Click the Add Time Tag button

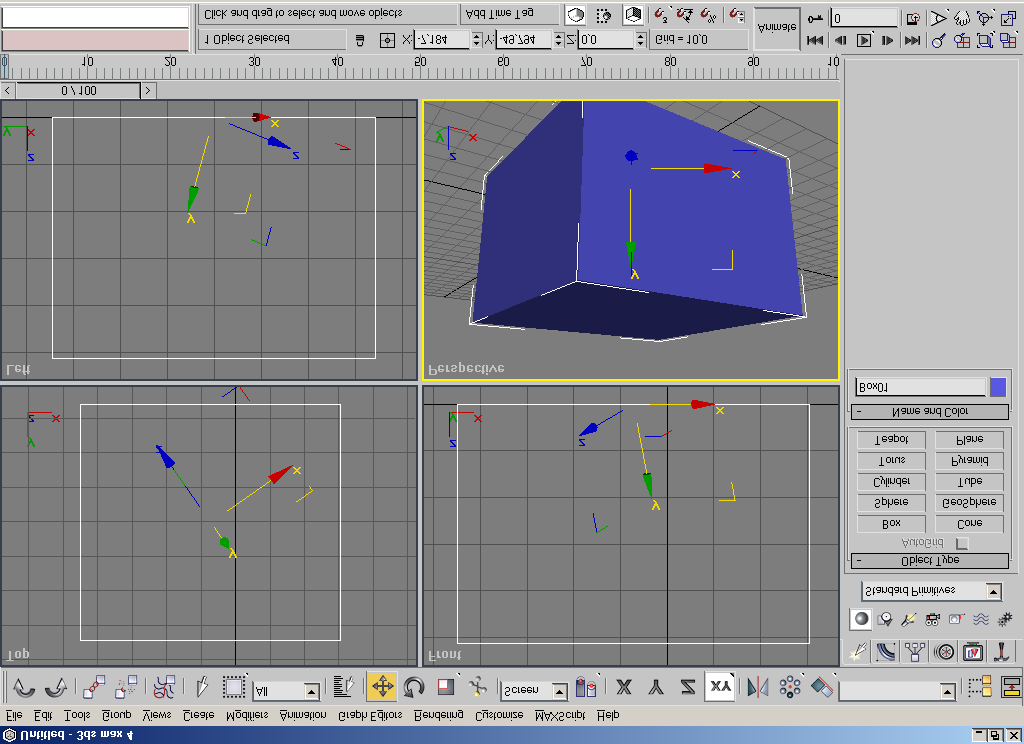pyautogui.click(x=510, y=14)
